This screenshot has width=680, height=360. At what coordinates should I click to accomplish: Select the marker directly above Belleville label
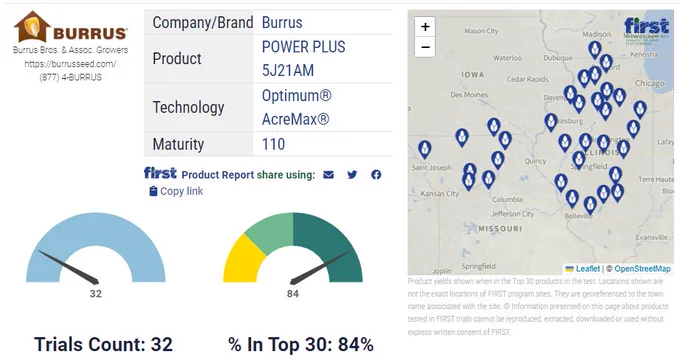pos(590,206)
